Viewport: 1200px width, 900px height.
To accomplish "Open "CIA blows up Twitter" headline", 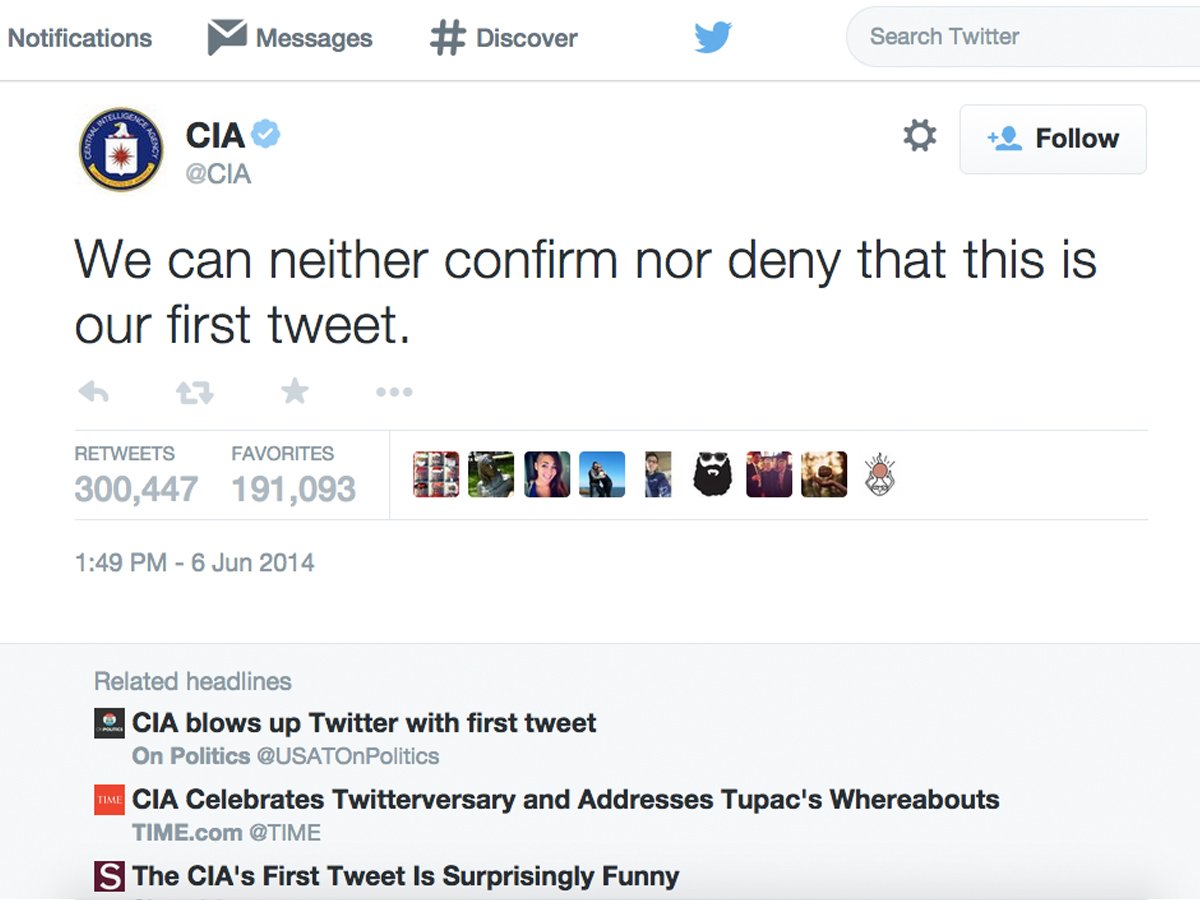I will coord(364,723).
